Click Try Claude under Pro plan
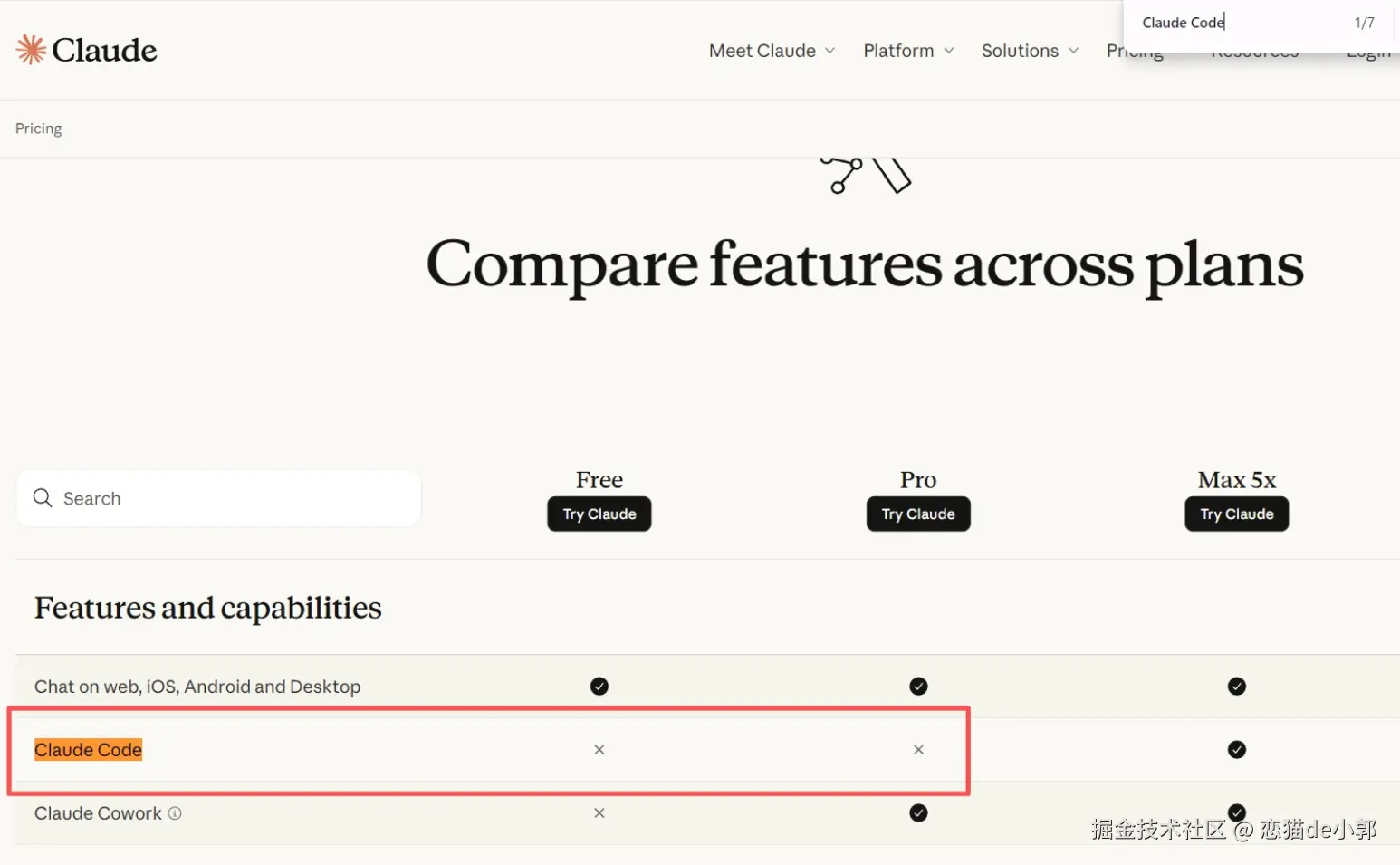Screen dimensions: 1400x865 coord(918,514)
